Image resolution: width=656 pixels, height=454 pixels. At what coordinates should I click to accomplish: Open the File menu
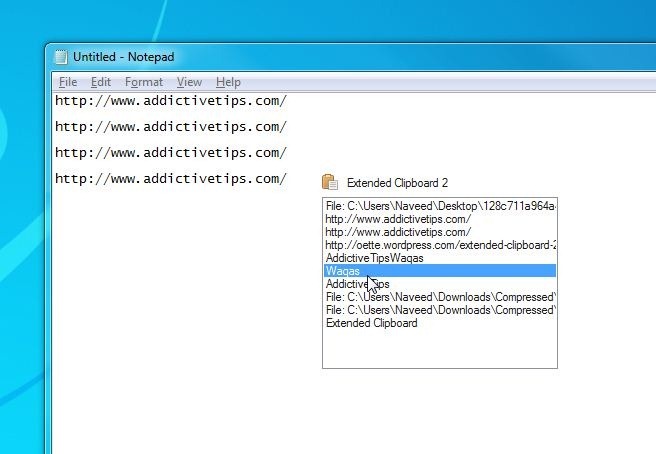click(x=68, y=82)
